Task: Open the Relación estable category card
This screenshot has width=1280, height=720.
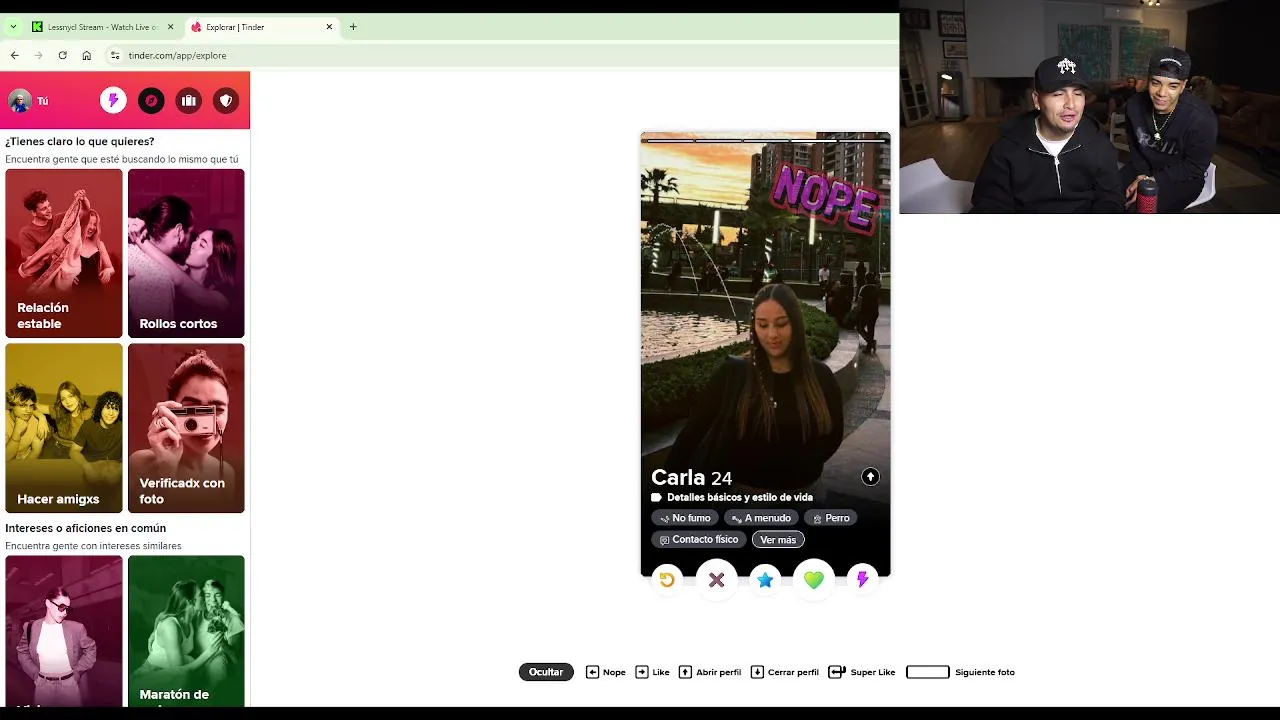Action: [x=64, y=253]
